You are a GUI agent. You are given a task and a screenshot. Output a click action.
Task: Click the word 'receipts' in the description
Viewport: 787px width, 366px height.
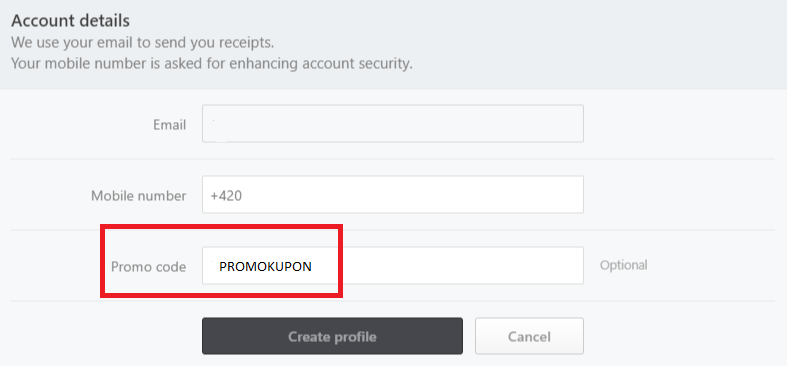[x=244, y=43]
